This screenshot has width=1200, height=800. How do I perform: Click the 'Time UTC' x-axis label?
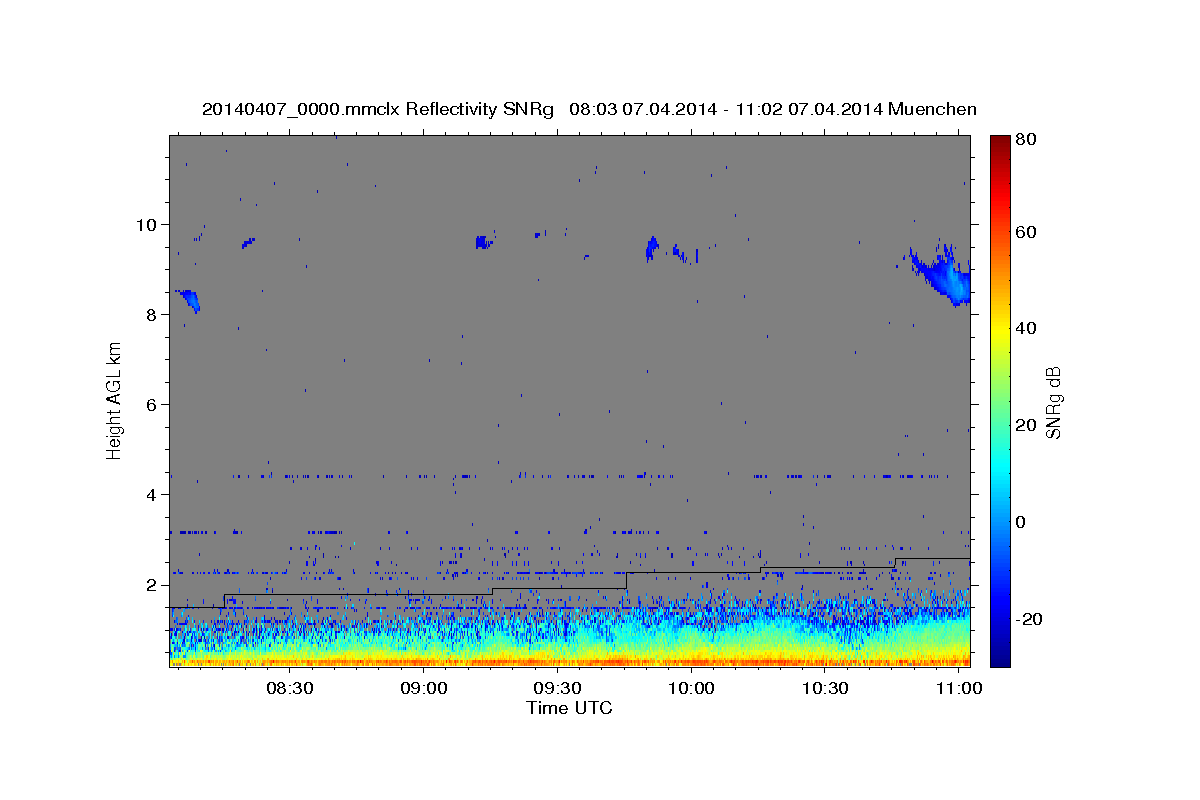click(x=569, y=708)
